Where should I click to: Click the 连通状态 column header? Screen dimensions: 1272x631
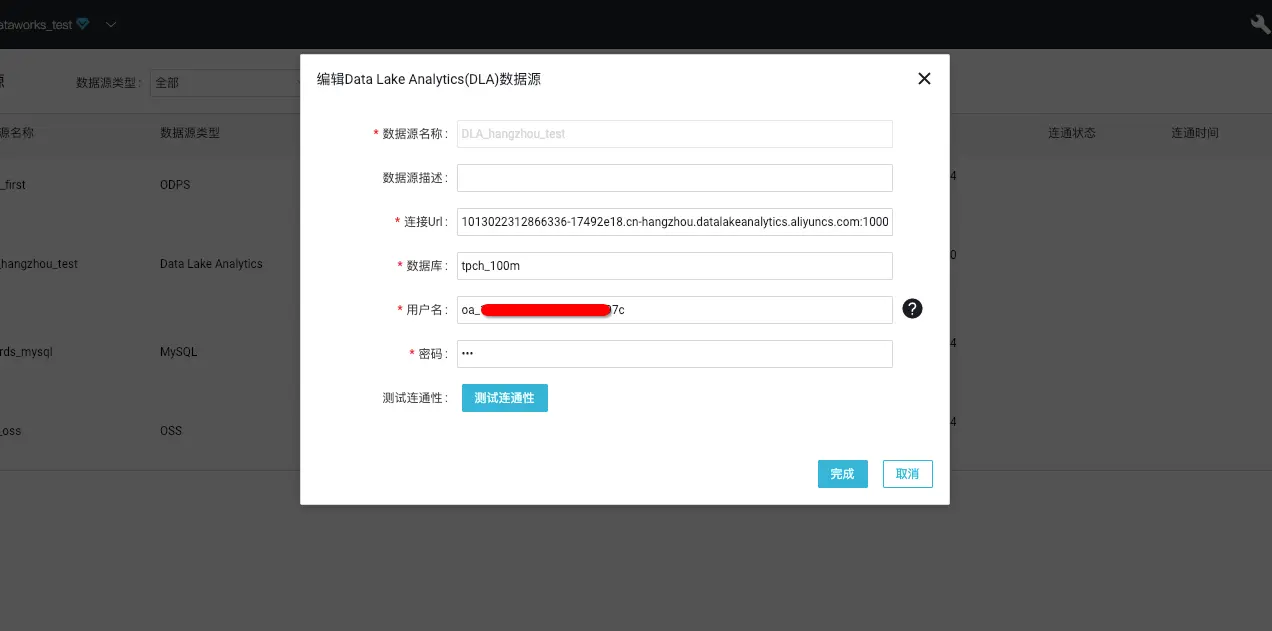pos(1071,132)
